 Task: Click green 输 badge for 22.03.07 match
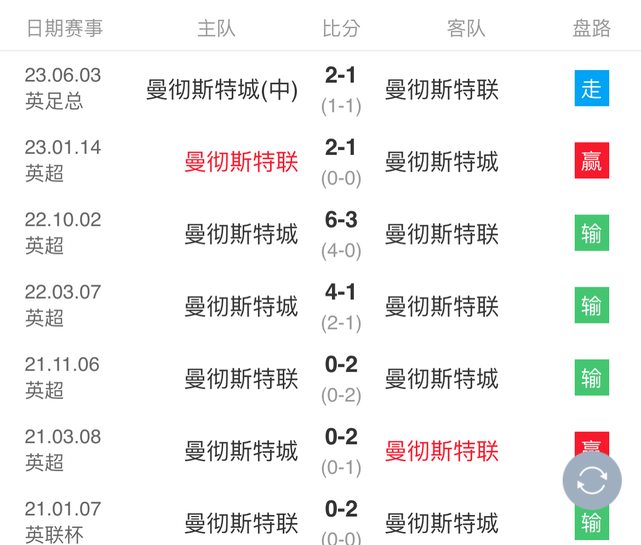pyautogui.click(x=591, y=305)
